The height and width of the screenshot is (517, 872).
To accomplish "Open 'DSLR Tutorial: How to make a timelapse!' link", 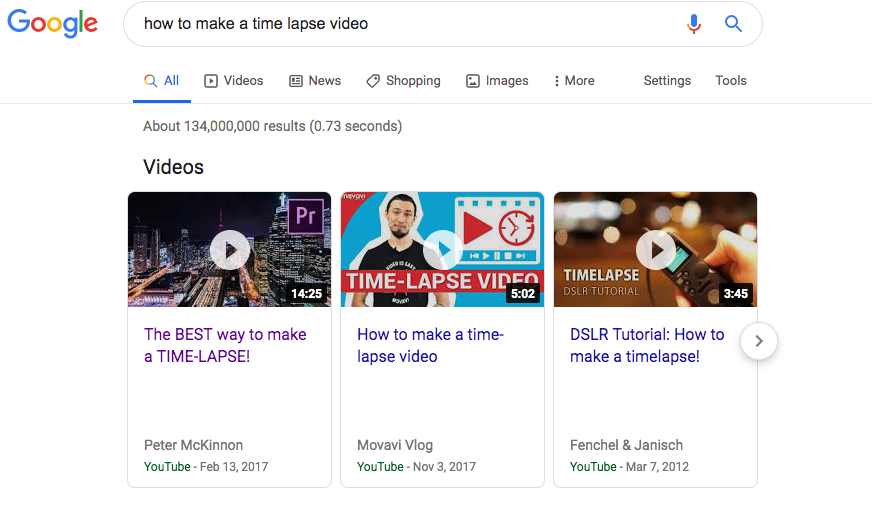I will pyautogui.click(x=647, y=345).
